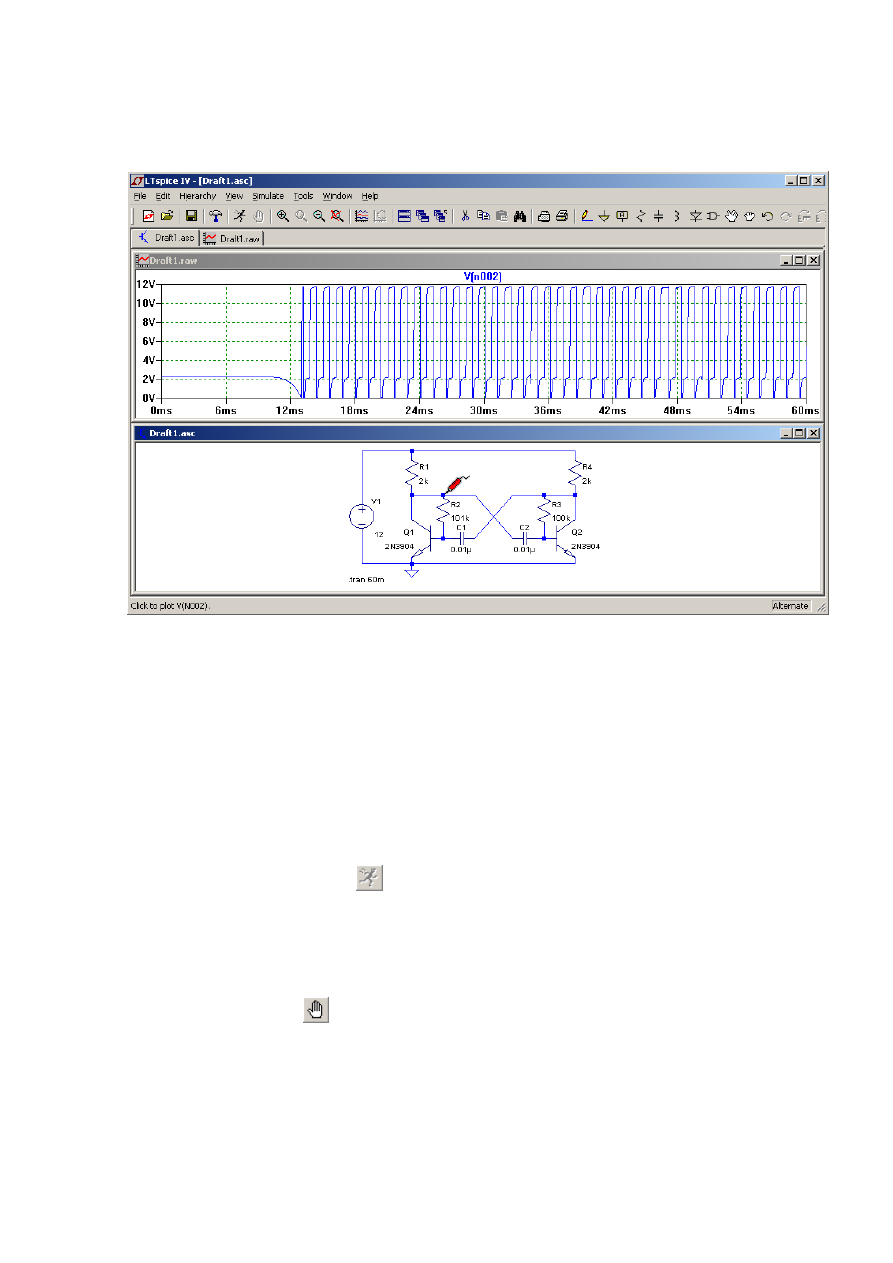Select the Component gate symbol tool
This screenshot has height=1263, width=893.
[712, 215]
